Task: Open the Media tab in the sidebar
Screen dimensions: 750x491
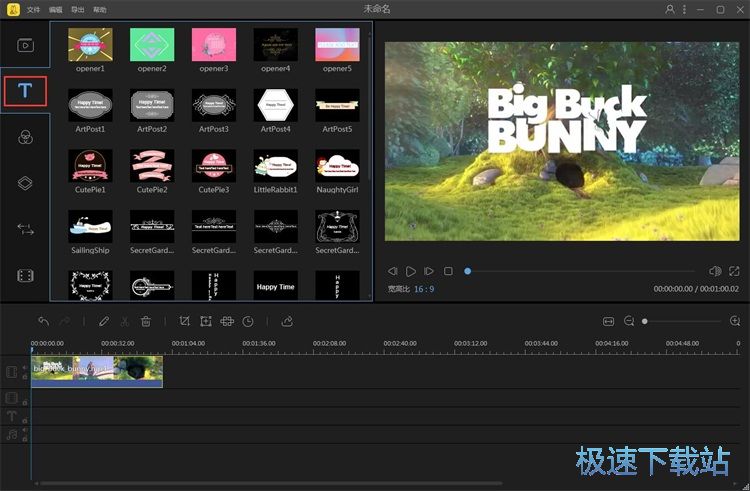Action: (25, 44)
